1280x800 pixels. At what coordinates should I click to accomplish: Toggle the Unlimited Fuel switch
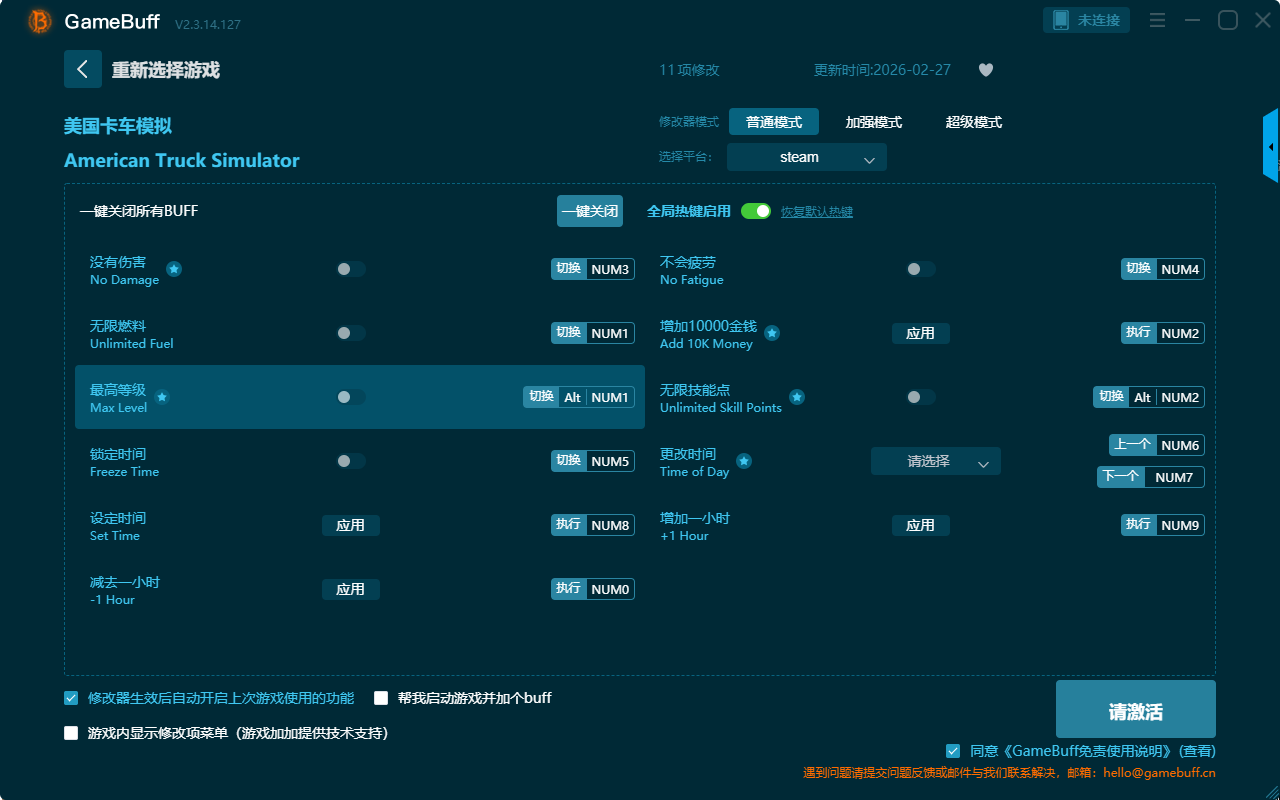point(350,333)
